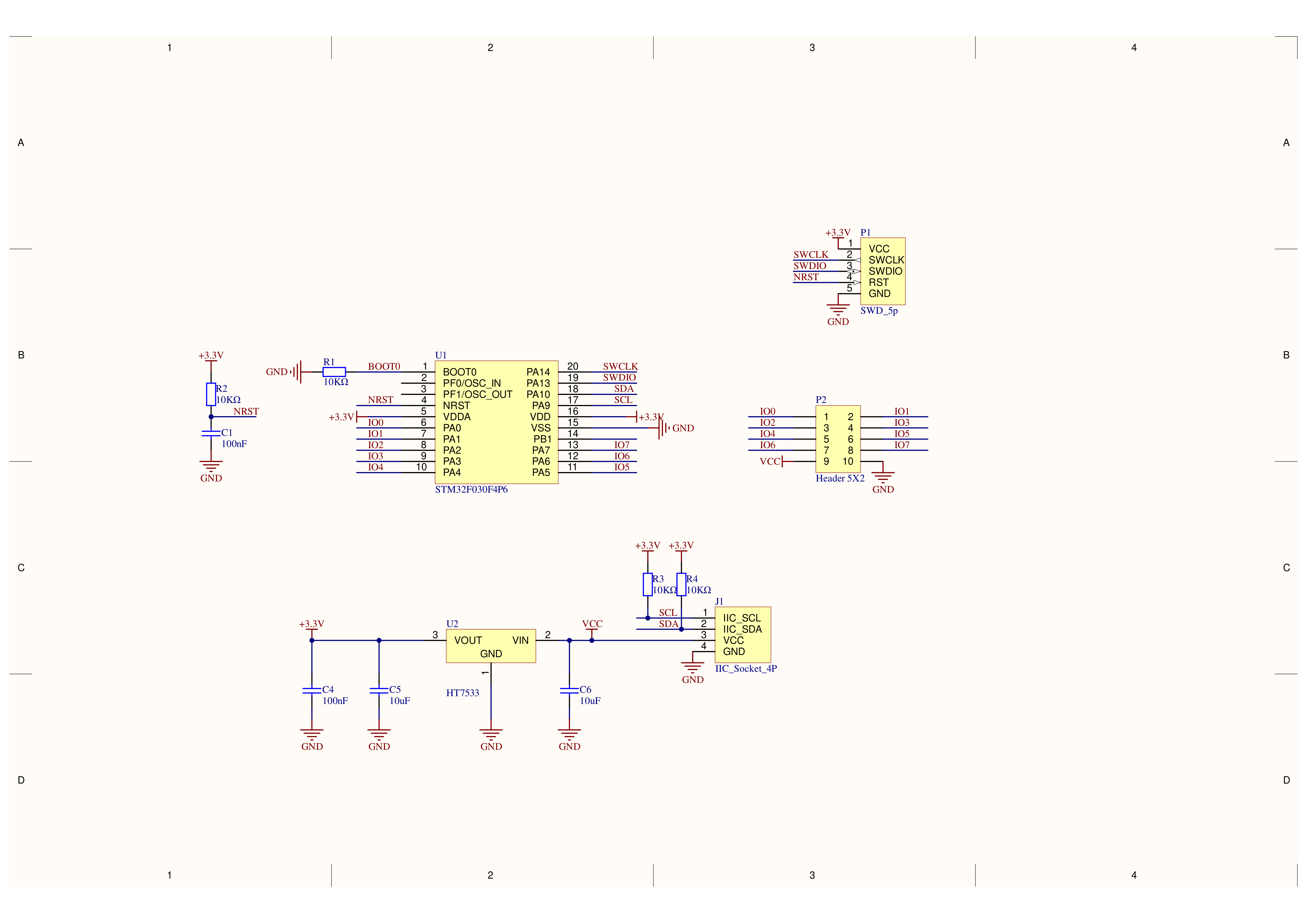Click the ground symbol below HT7533 GND pin
Screen dimensions: 1308x924
click(x=491, y=734)
